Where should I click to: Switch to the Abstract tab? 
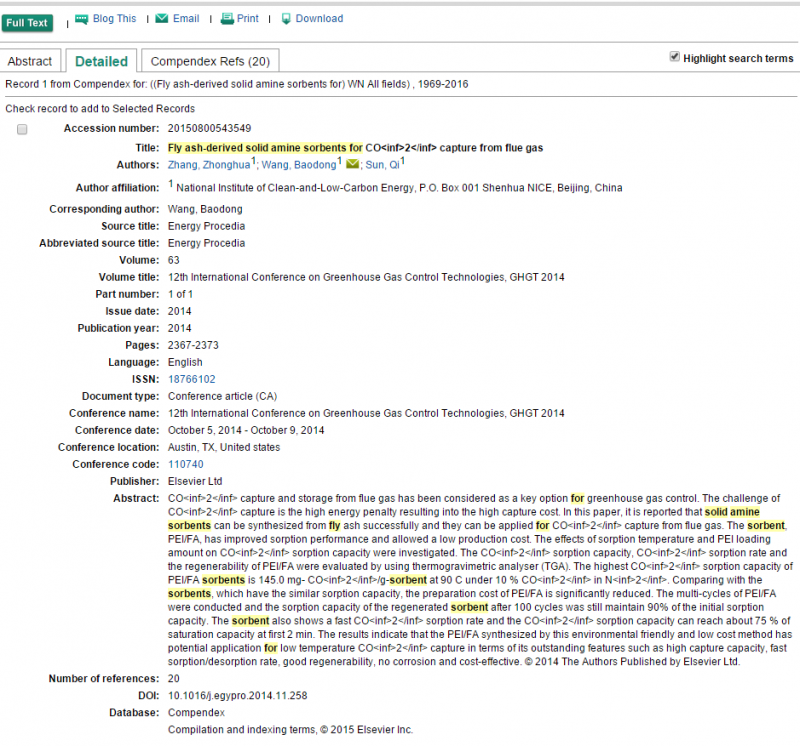pos(30,61)
